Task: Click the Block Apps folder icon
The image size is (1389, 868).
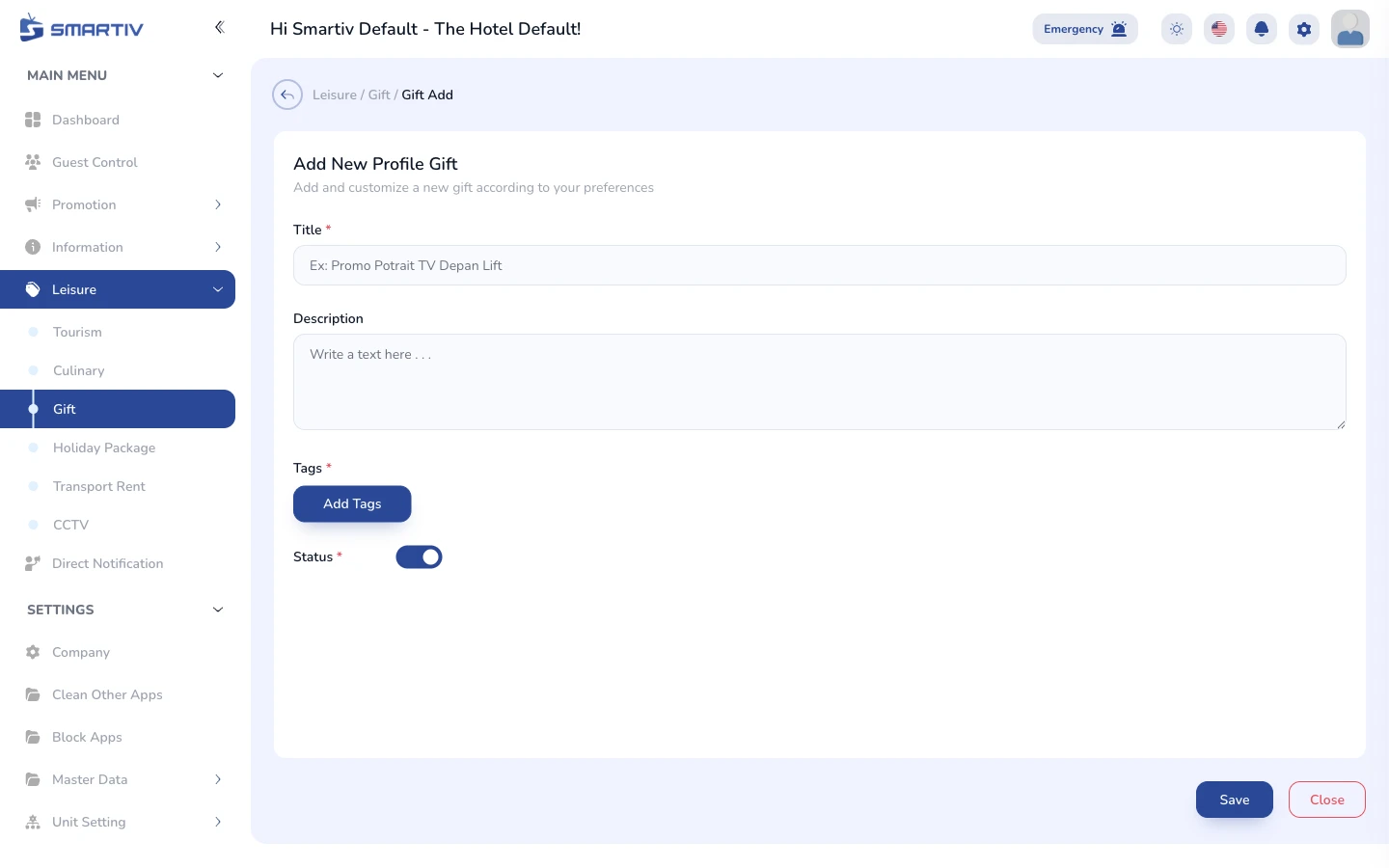Action: [33, 737]
